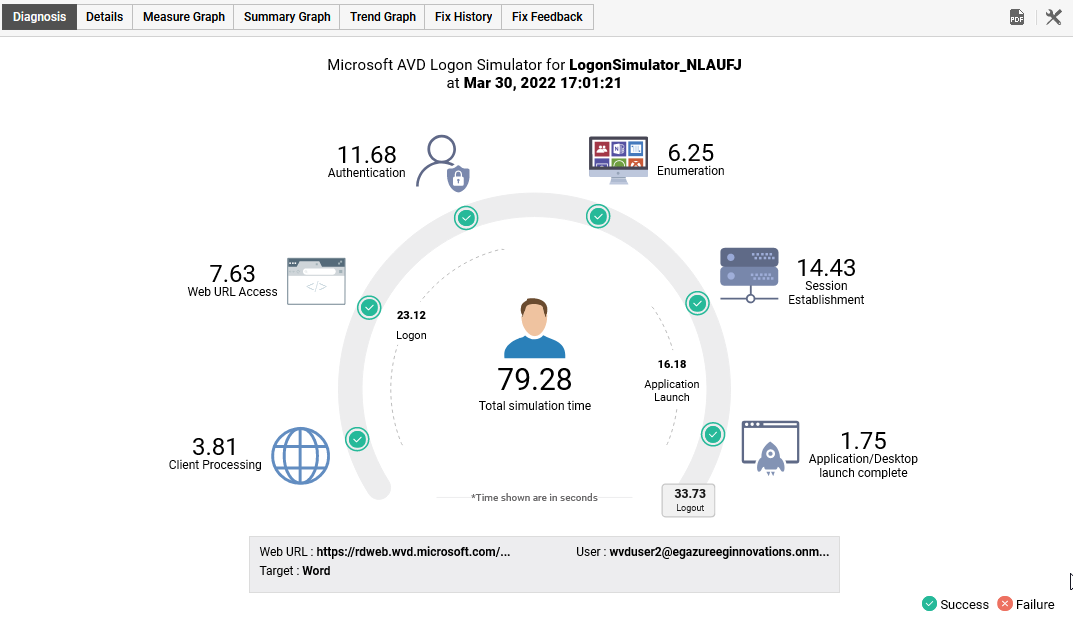This screenshot has width=1073, height=622.
Task: Click the user avatar in the center
Action: [x=534, y=328]
